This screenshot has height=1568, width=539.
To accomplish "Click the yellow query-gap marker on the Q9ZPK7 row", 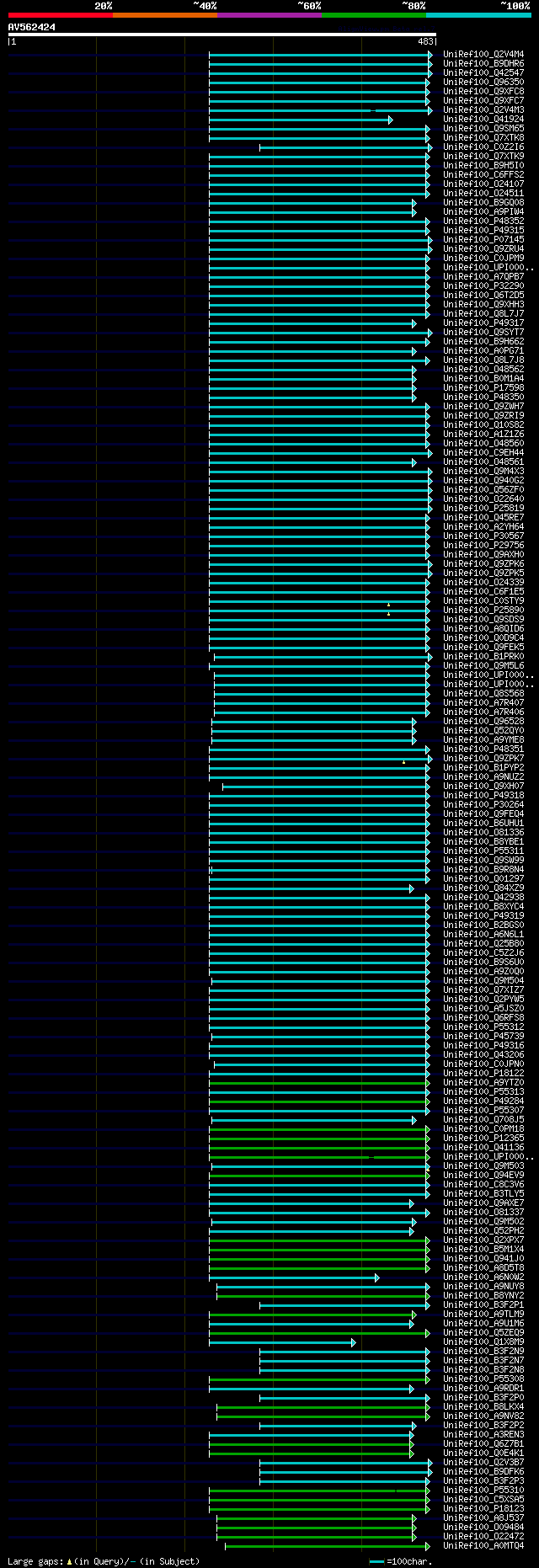I will coord(403,762).
